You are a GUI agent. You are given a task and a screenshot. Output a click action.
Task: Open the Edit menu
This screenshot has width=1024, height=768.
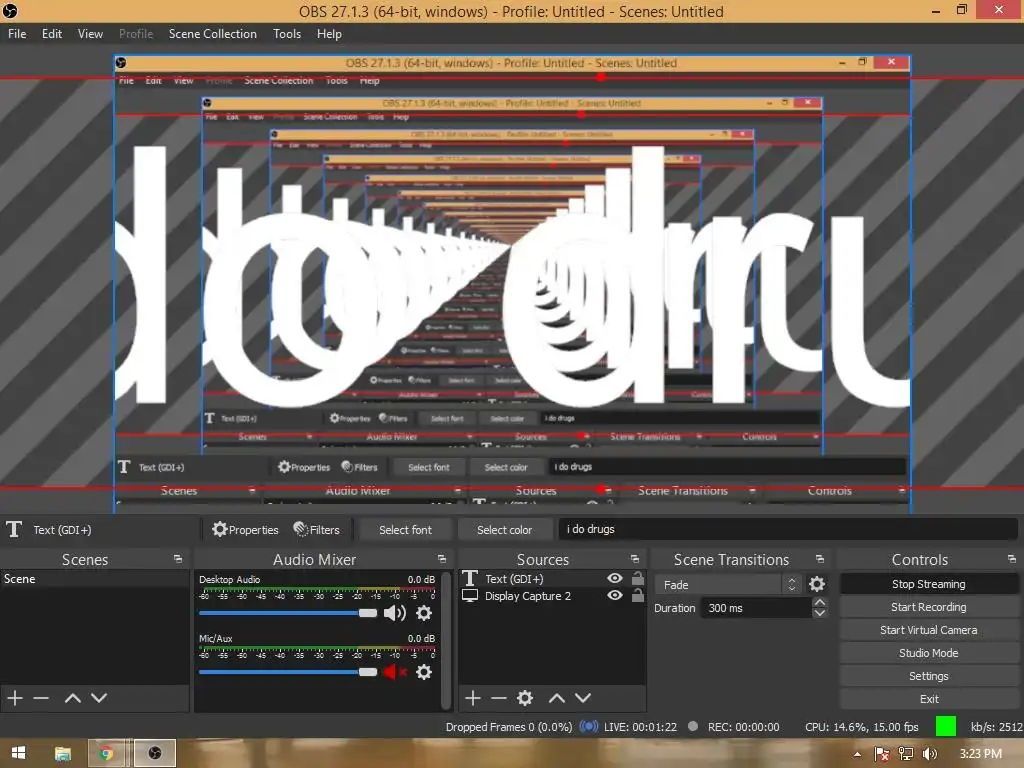52,34
